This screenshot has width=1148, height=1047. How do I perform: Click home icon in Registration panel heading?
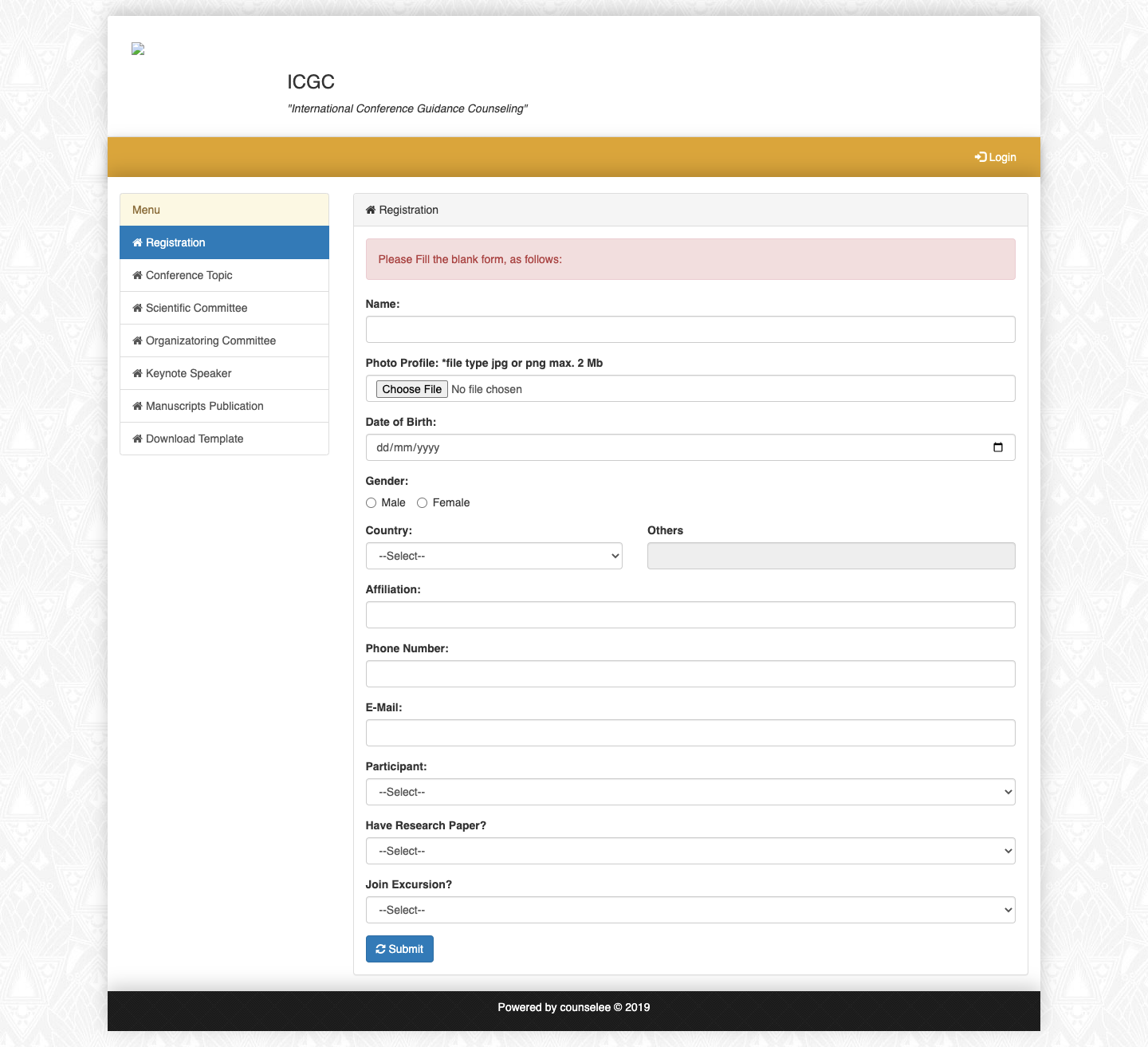tap(371, 210)
